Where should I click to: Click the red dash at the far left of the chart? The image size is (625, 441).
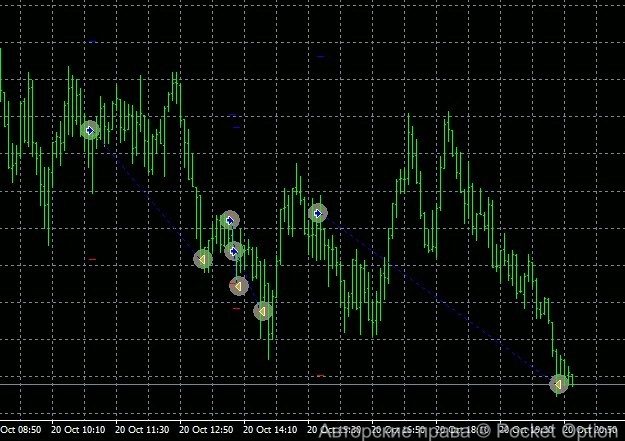tap(92, 259)
